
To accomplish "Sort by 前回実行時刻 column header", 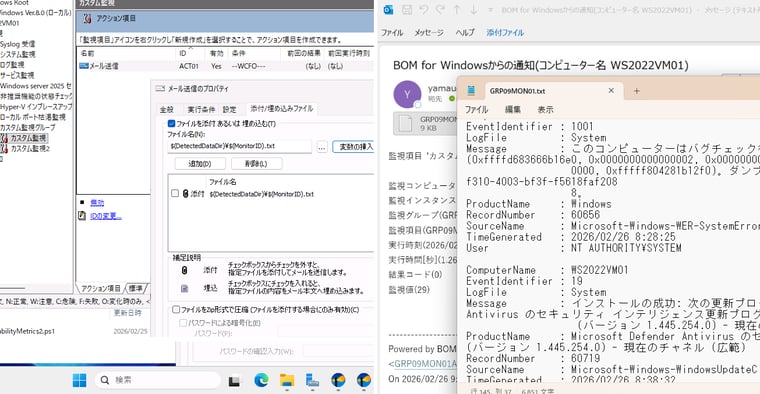I will pyautogui.click(x=349, y=53).
